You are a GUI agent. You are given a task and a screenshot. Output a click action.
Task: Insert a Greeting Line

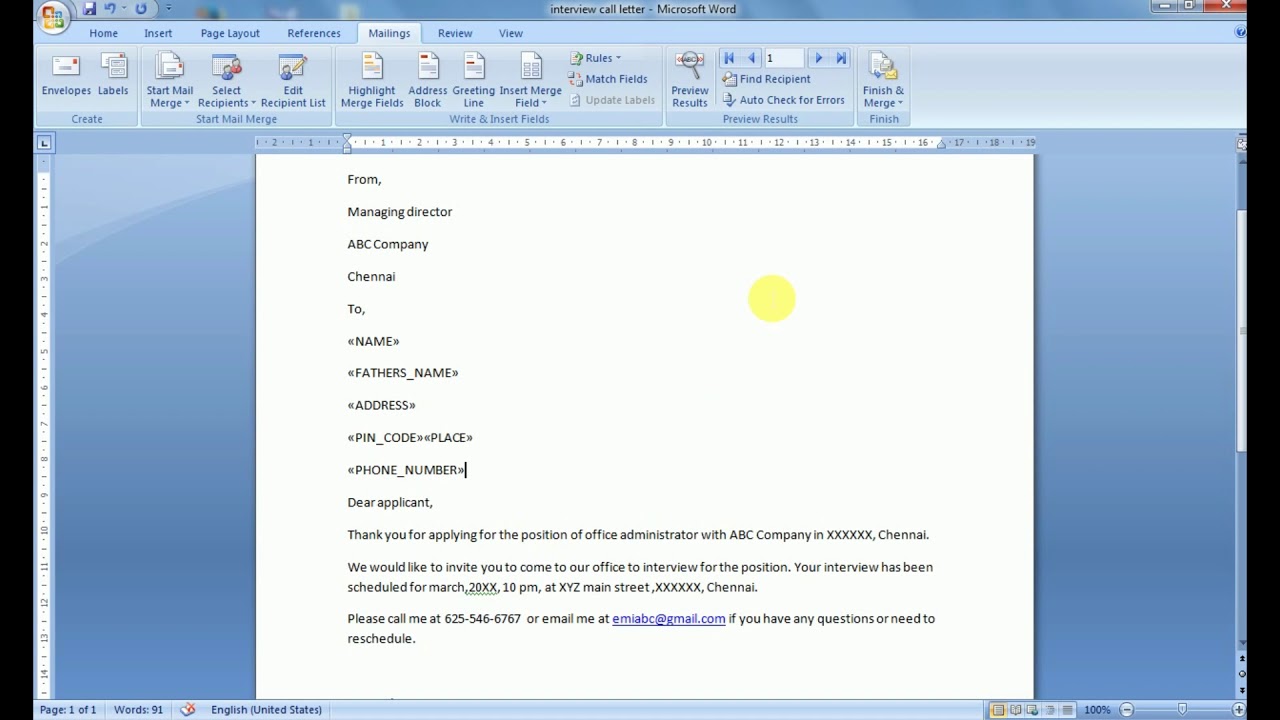pyautogui.click(x=474, y=80)
